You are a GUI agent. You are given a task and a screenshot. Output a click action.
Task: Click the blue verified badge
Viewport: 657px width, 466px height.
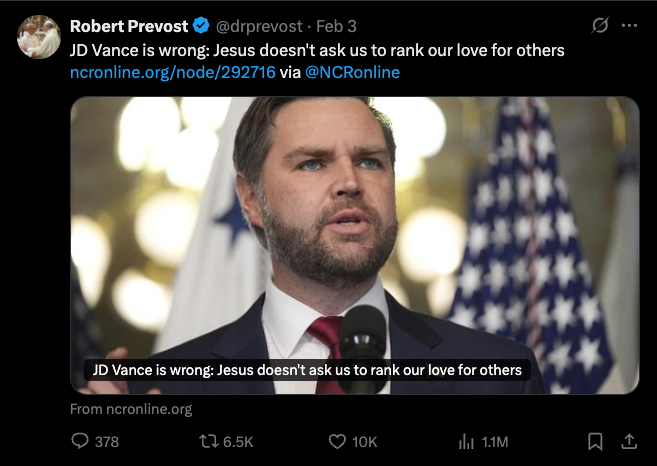(x=199, y=26)
